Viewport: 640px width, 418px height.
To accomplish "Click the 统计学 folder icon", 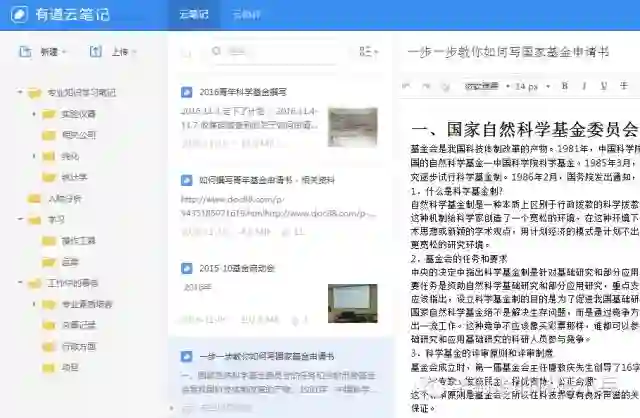I will [49, 177].
